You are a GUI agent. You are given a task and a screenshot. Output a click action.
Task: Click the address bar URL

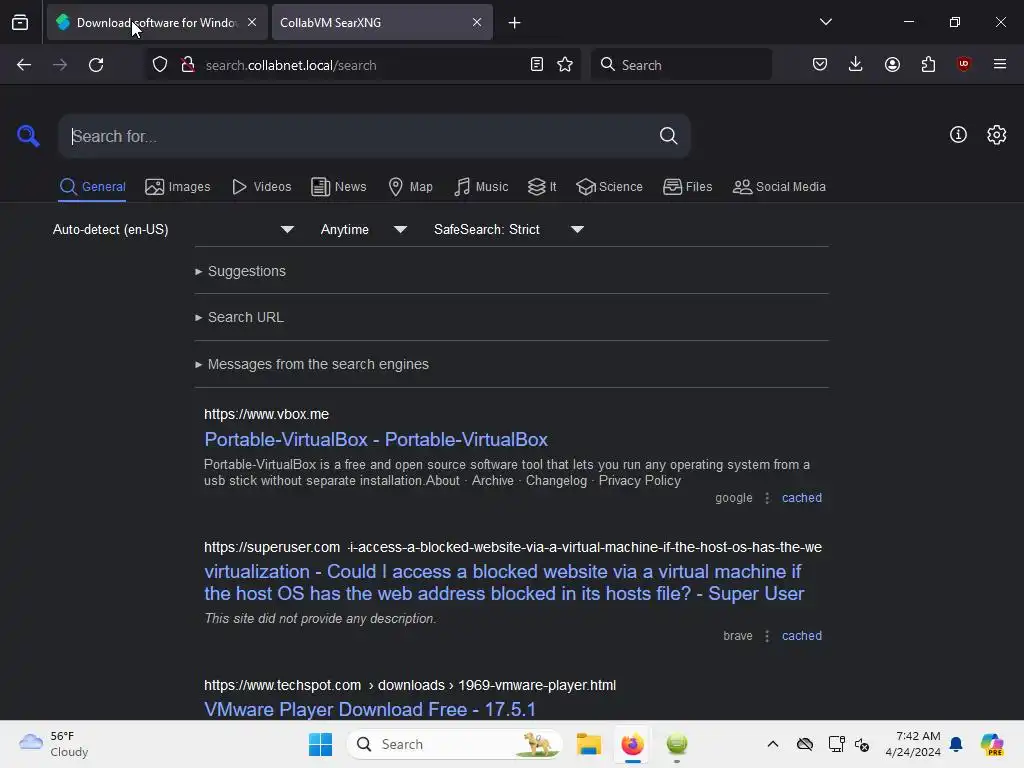pos(291,65)
